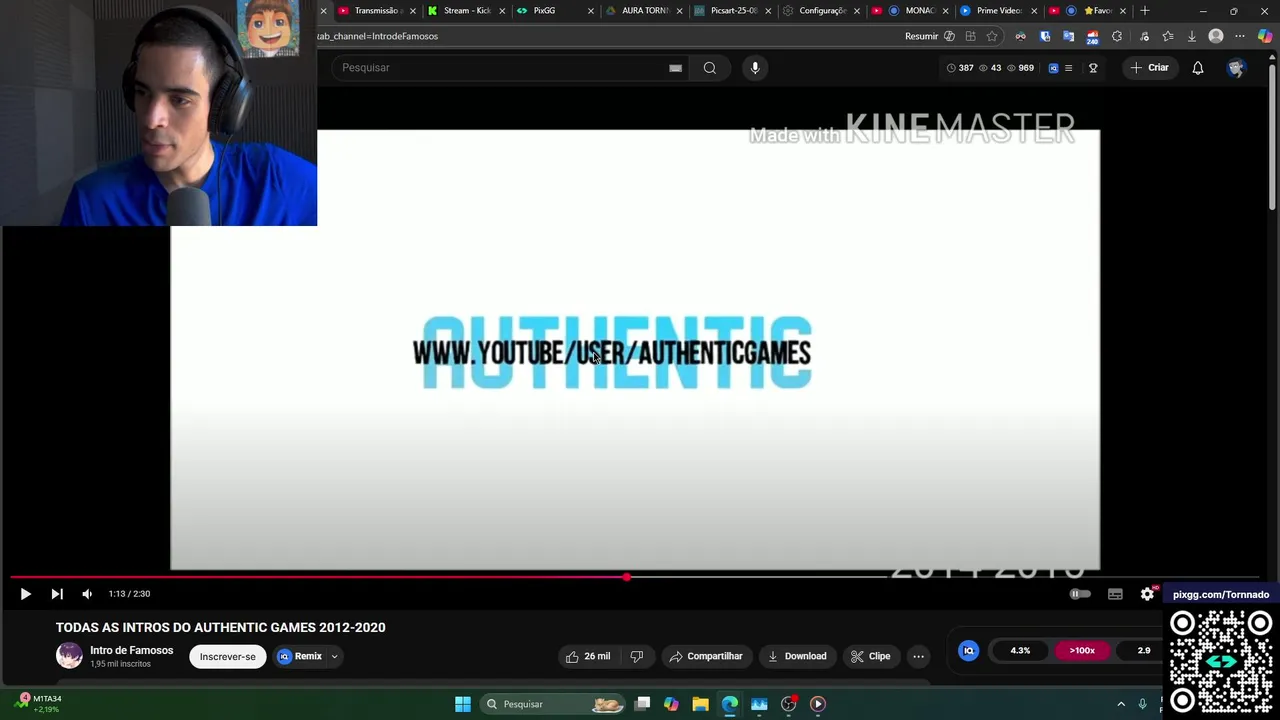The image size is (1280, 720).
Task: Open a new browser tab
Action: 1145,11
